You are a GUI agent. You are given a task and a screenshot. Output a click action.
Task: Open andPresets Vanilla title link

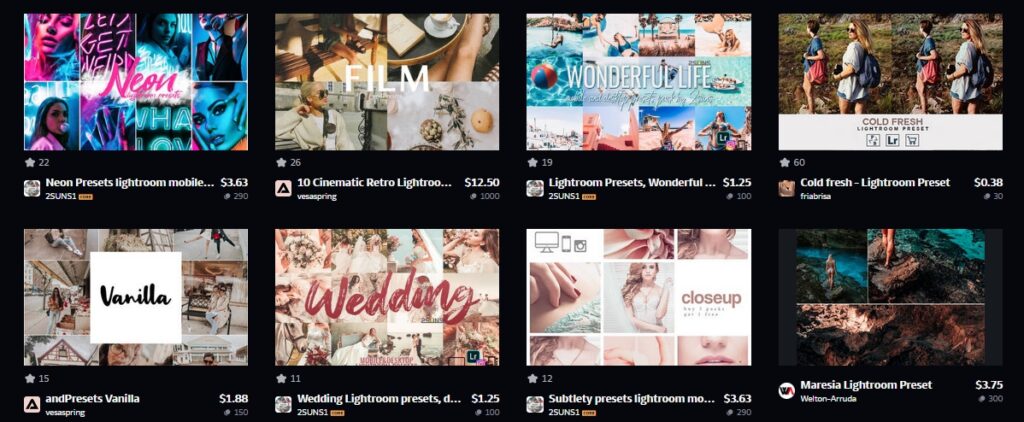pyautogui.click(x=92, y=398)
